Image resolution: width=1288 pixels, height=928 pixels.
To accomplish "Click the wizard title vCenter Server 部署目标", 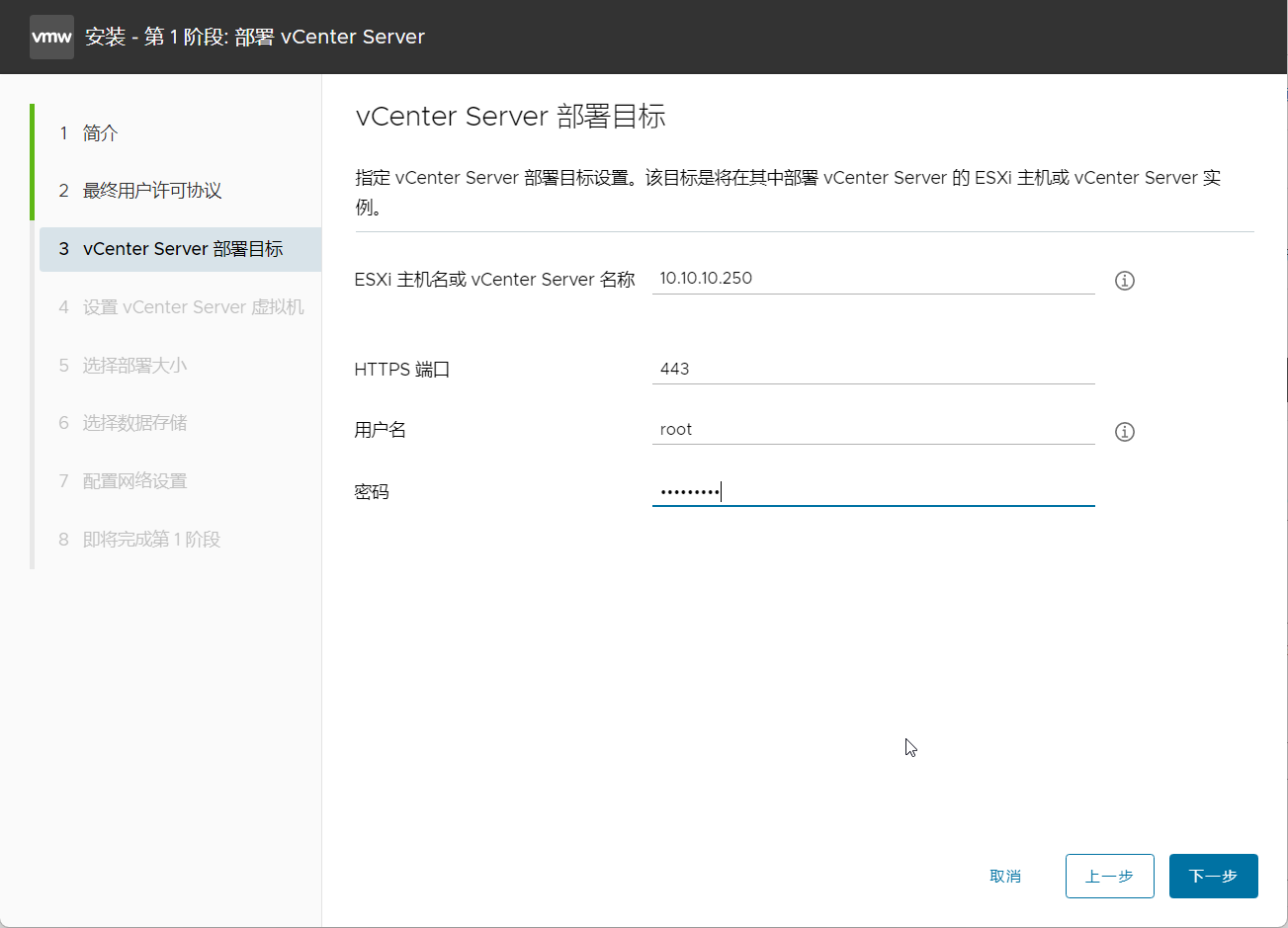I will [x=511, y=116].
